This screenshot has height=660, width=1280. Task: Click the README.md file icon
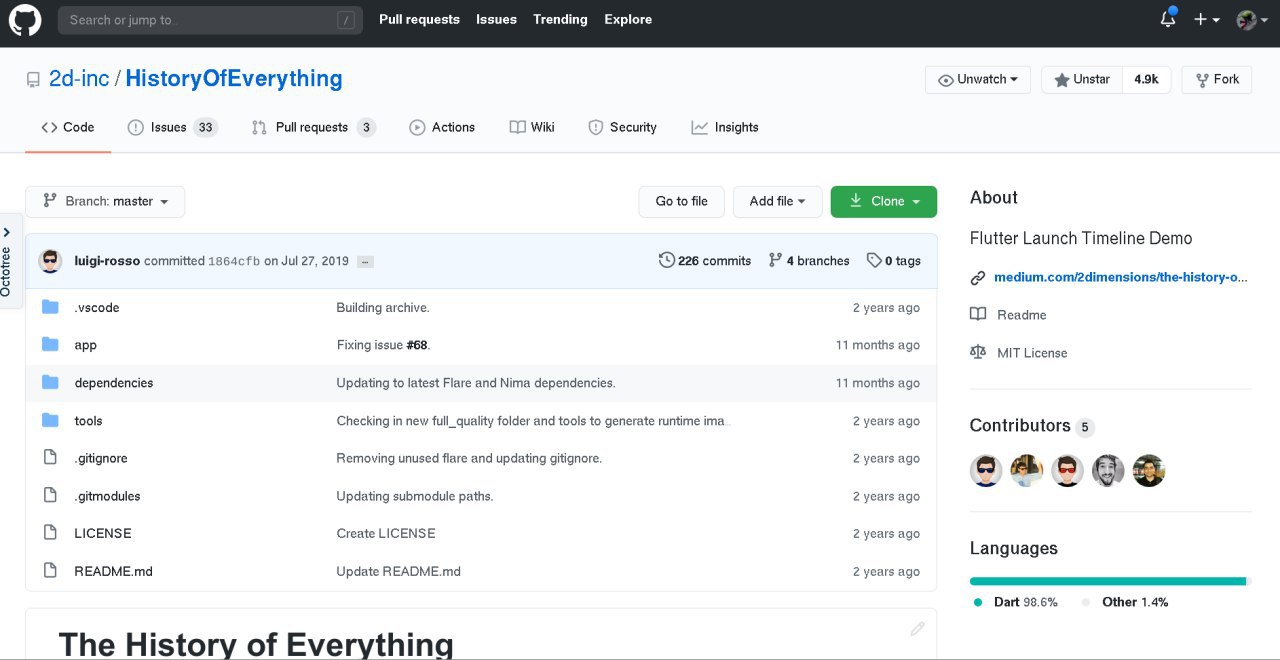pyautogui.click(x=50, y=570)
